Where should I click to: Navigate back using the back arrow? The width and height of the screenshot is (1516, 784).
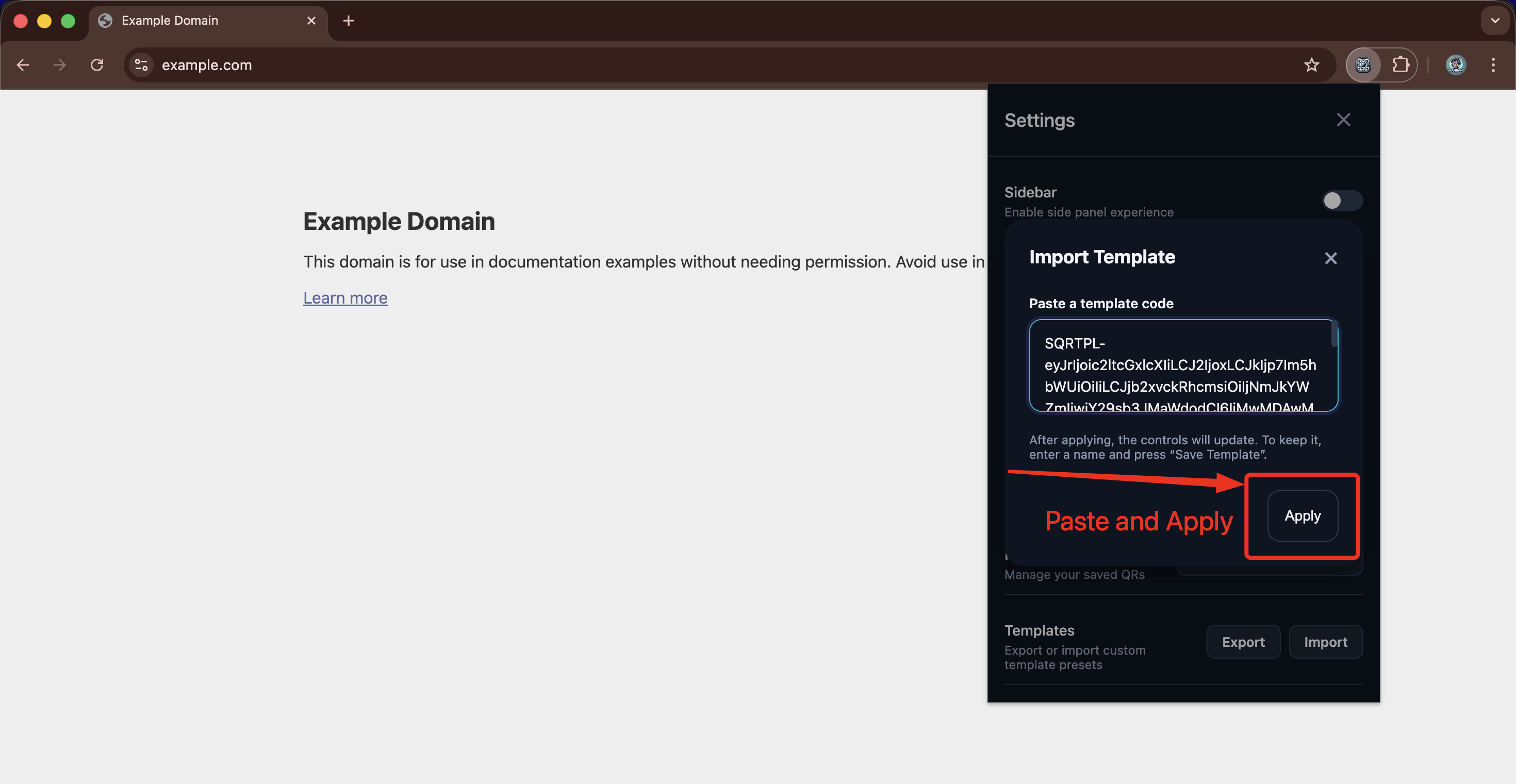pyautogui.click(x=23, y=65)
